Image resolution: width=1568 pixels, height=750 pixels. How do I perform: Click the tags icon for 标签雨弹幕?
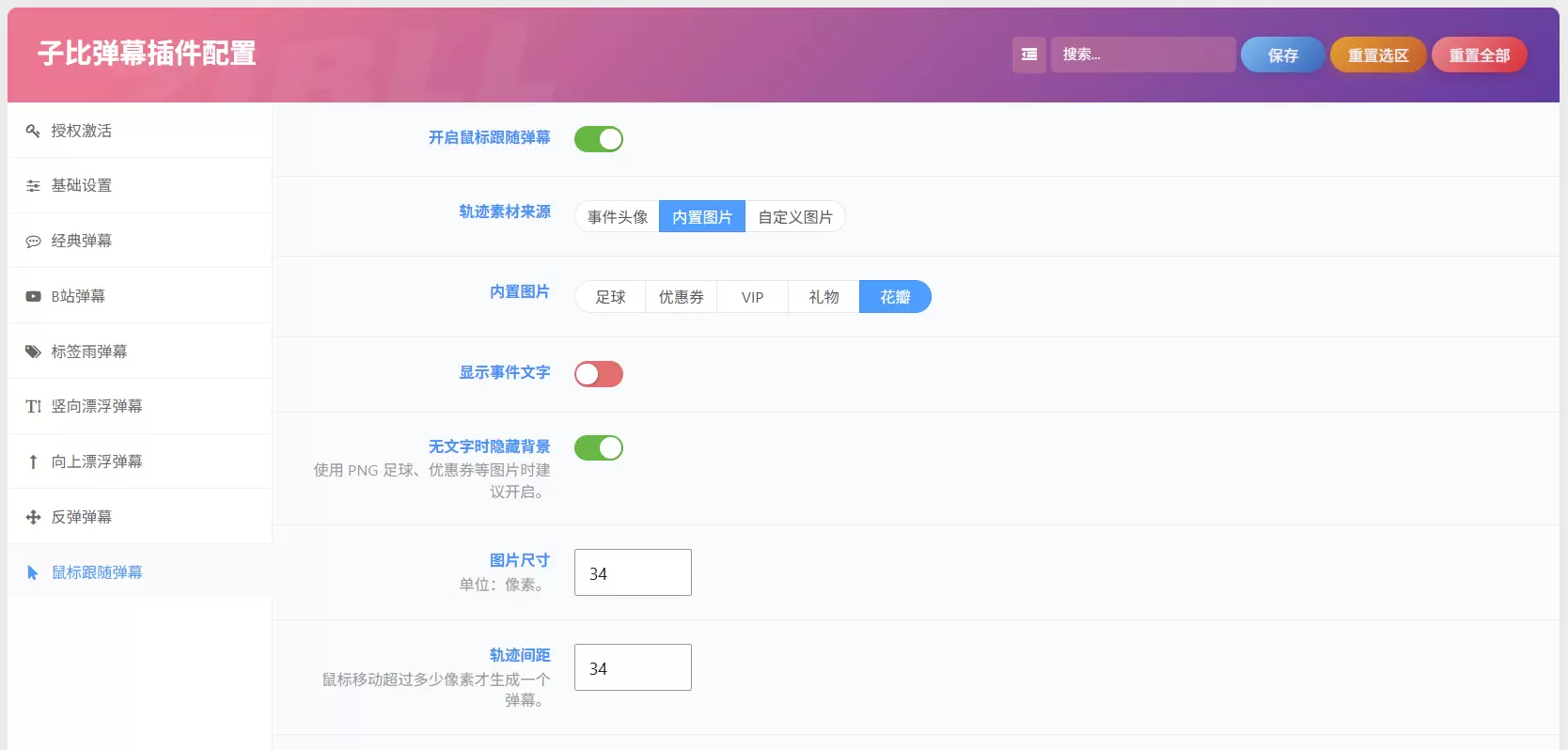33,352
